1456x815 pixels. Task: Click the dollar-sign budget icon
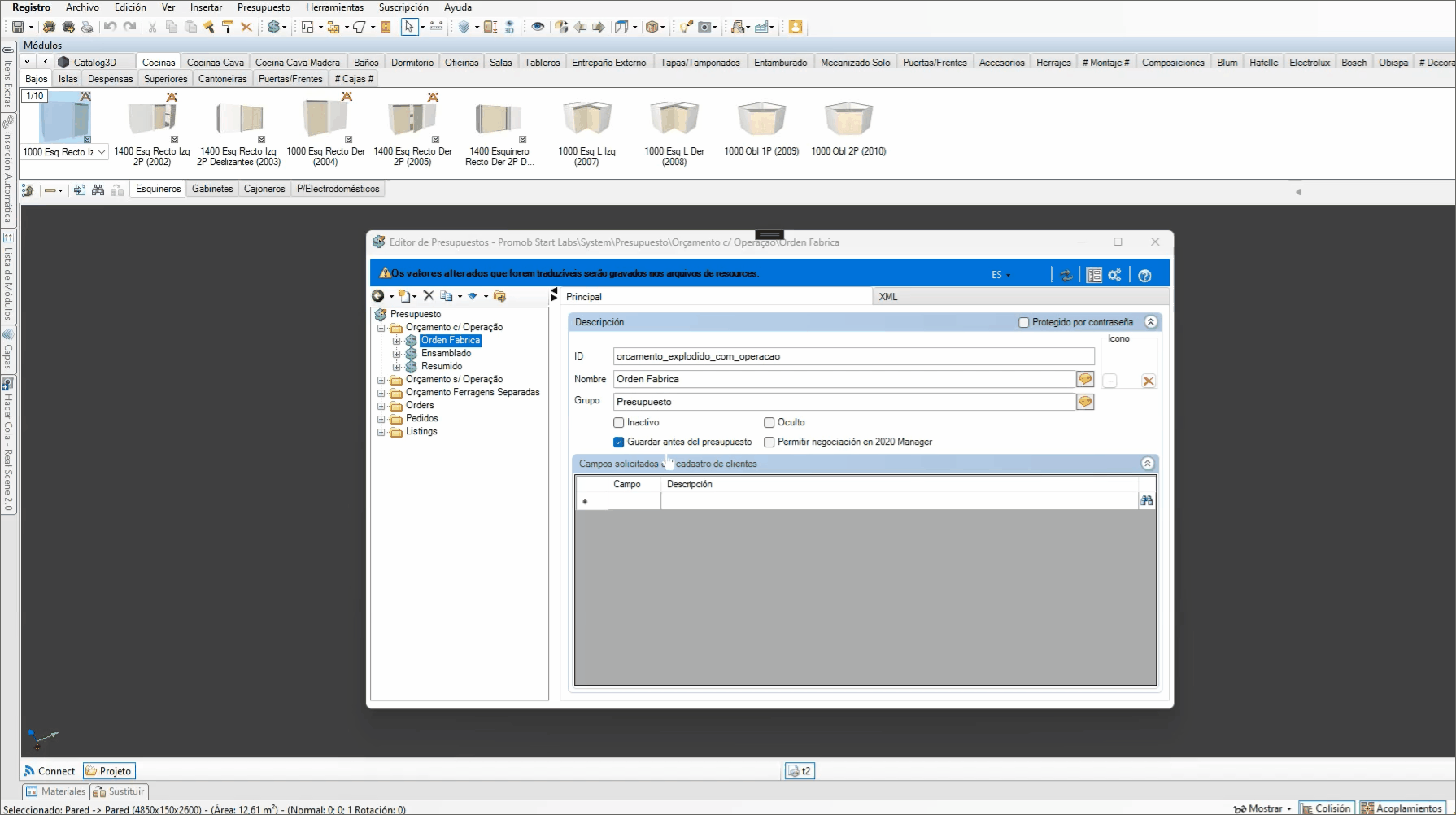point(273,27)
